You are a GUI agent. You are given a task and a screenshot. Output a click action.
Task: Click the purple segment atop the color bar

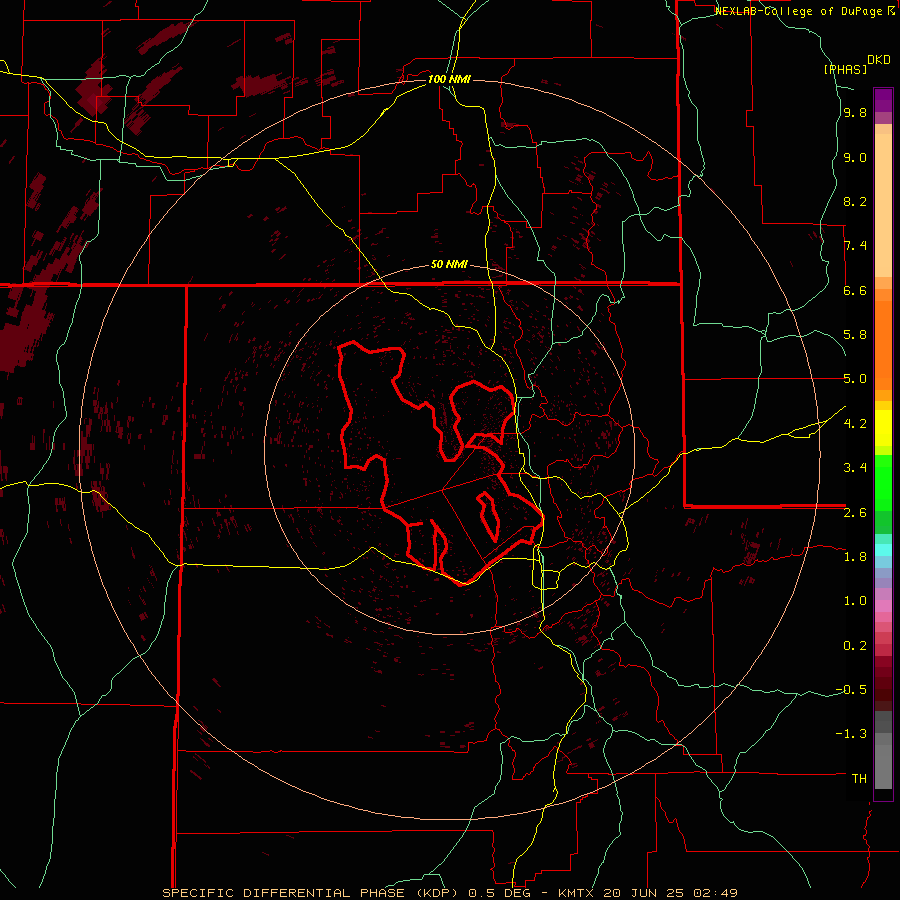[883, 100]
